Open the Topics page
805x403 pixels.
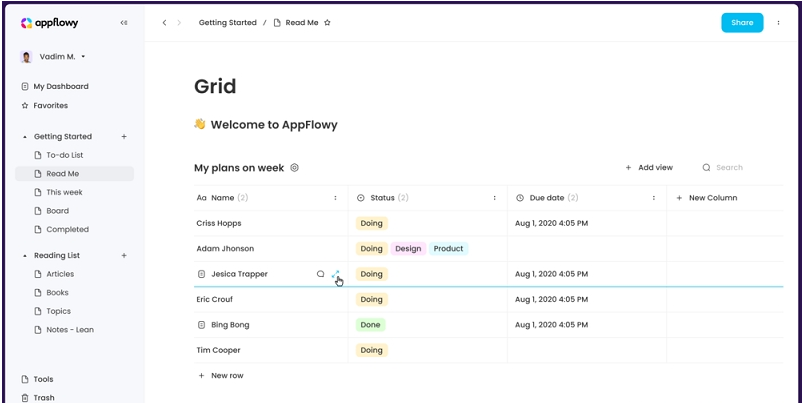(52, 311)
